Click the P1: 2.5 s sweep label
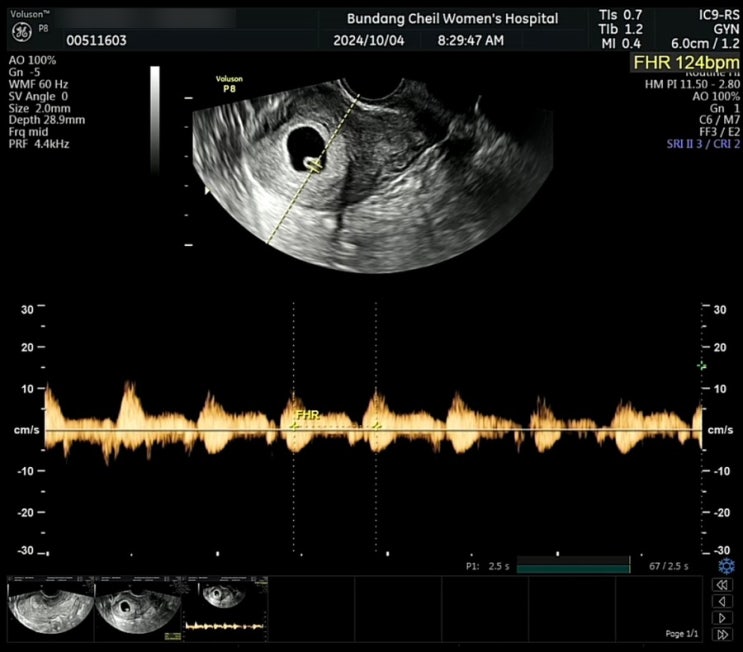The height and width of the screenshot is (652, 743). tap(488, 566)
